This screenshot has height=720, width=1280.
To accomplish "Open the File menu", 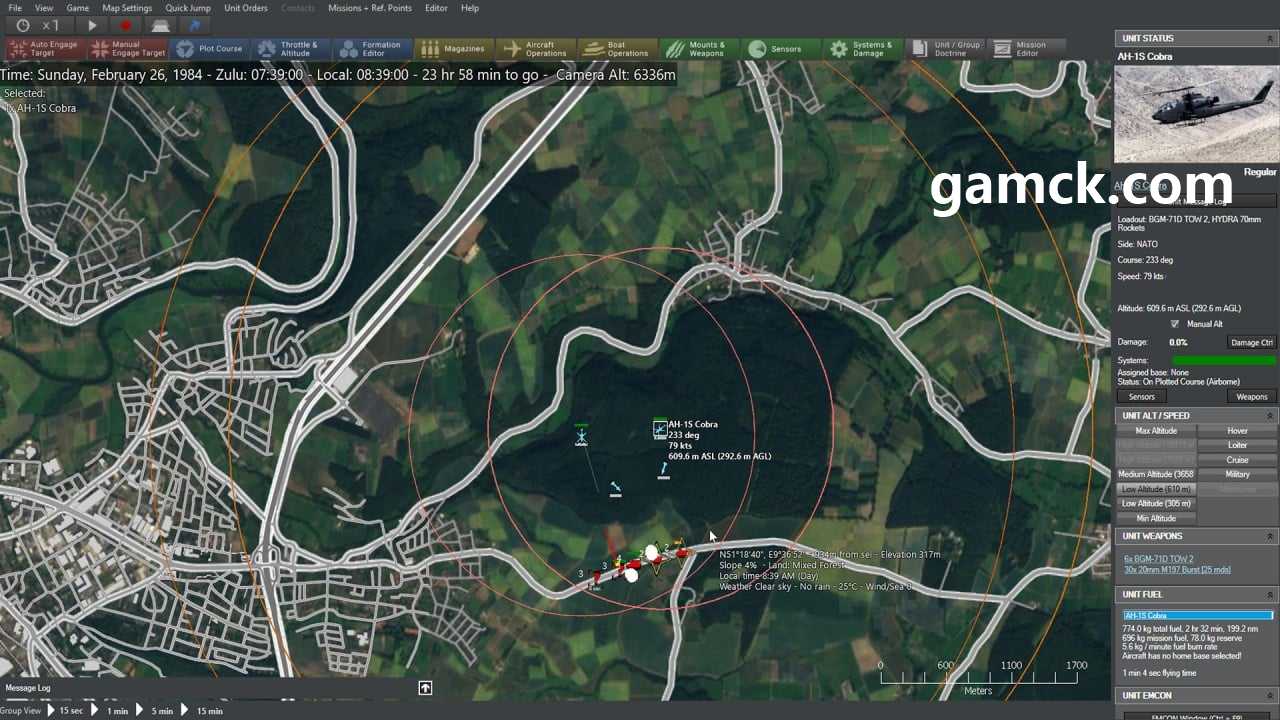I will [x=15, y=8].
